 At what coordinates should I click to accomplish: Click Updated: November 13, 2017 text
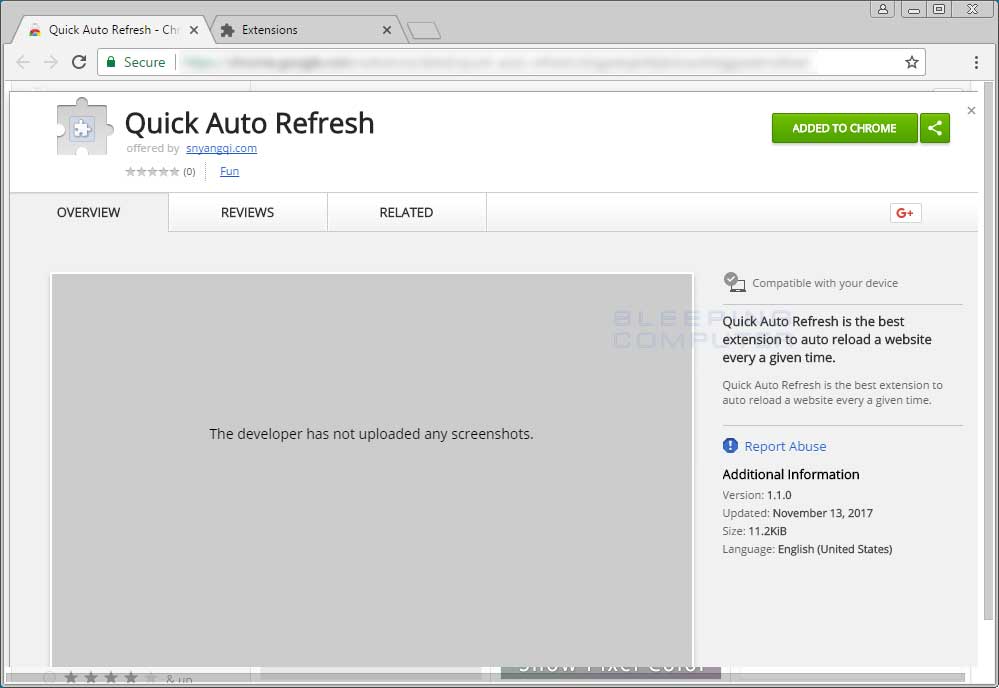click(x=797, y=513)
